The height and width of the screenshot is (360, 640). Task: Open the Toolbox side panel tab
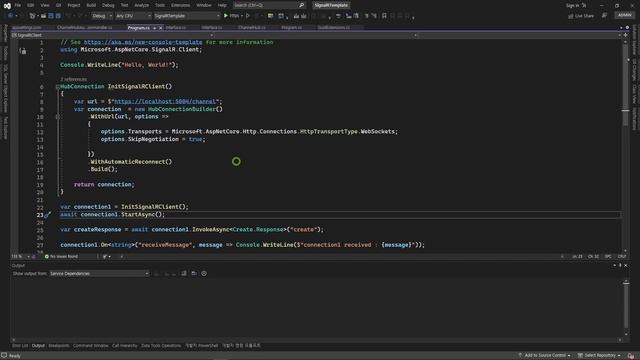coord(5,53)
